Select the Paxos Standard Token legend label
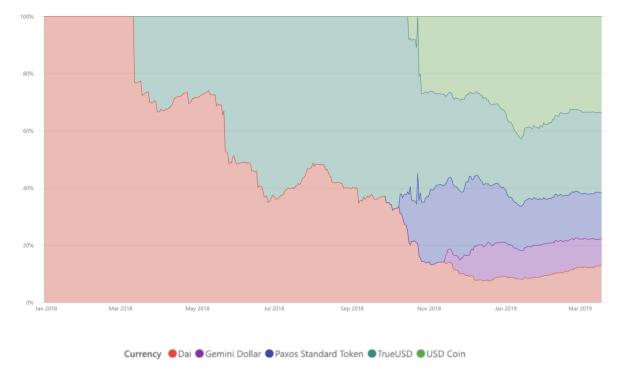This screenshot has width=631, height=384. click(x=319, y=354)
